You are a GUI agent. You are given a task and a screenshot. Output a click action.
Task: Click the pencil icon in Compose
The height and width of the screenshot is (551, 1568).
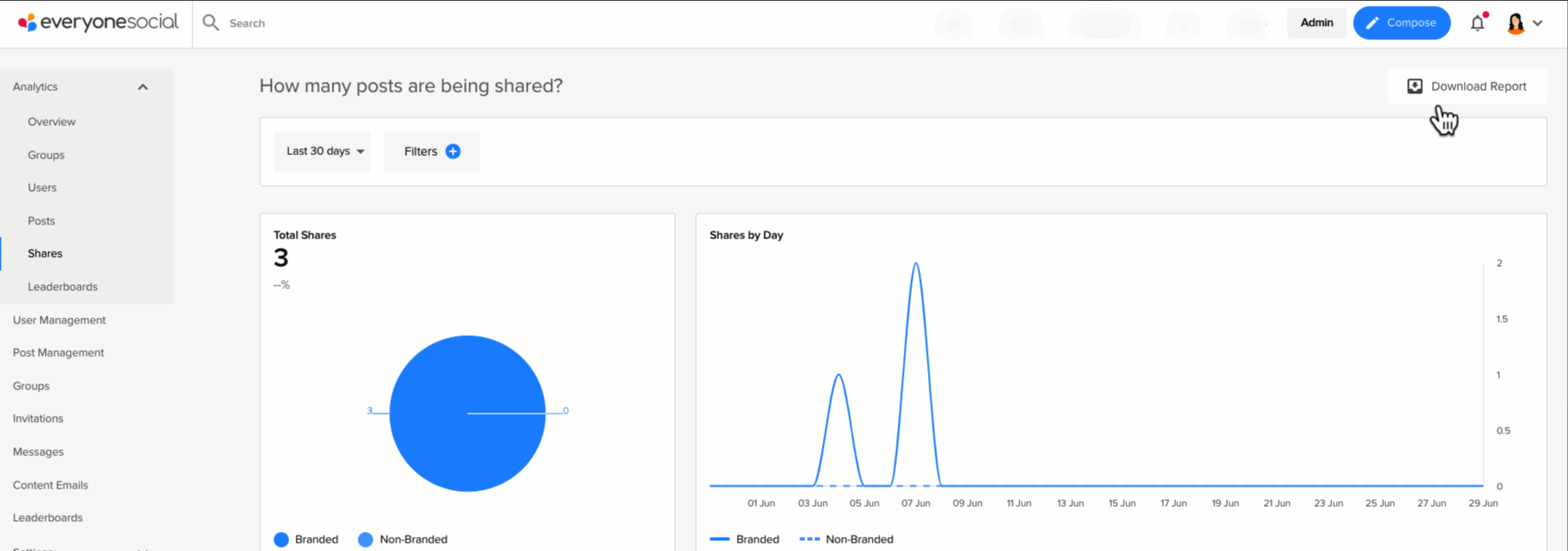point(1372,23)
